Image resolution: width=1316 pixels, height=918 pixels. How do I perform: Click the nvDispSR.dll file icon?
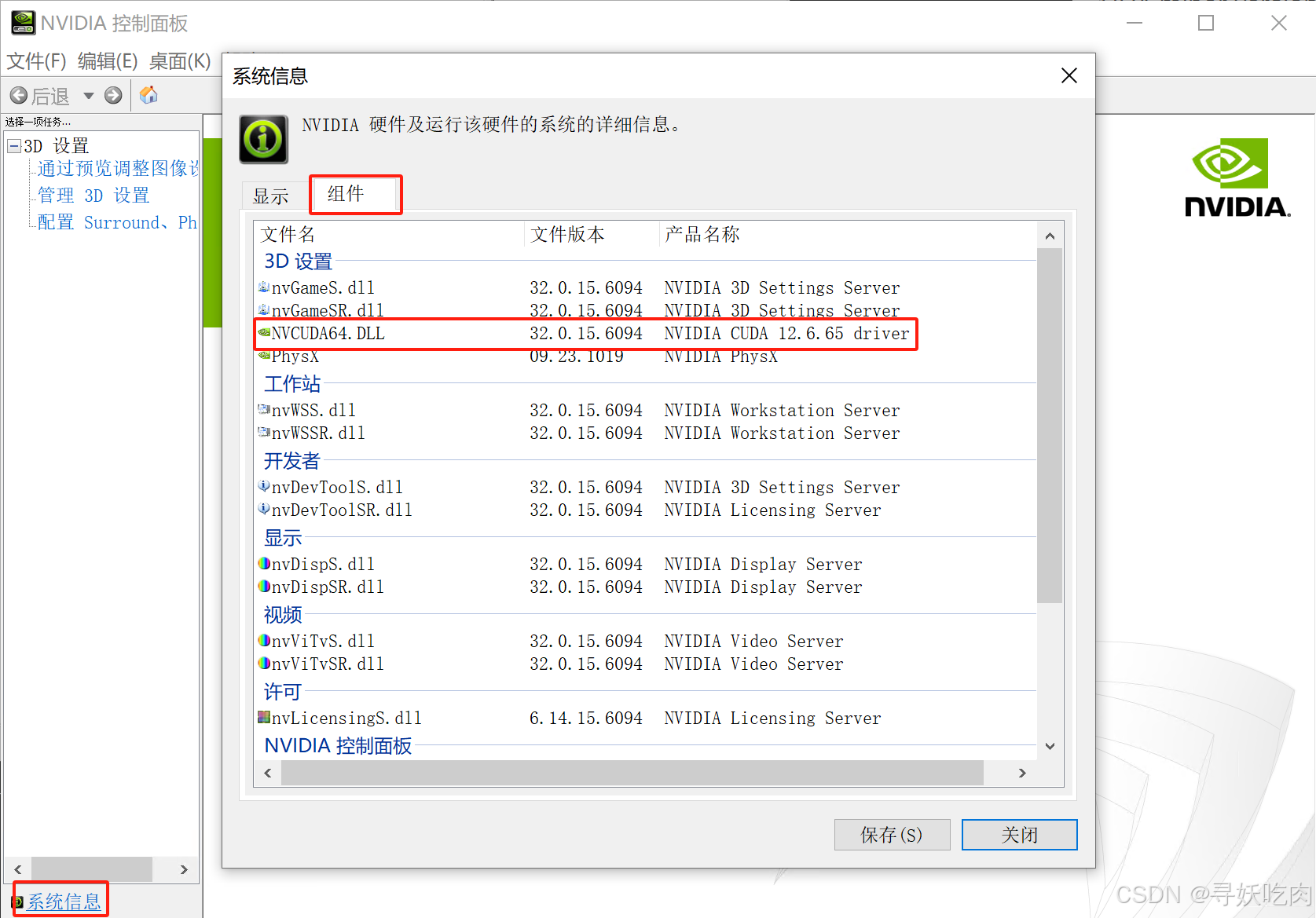tap(264, 587)
